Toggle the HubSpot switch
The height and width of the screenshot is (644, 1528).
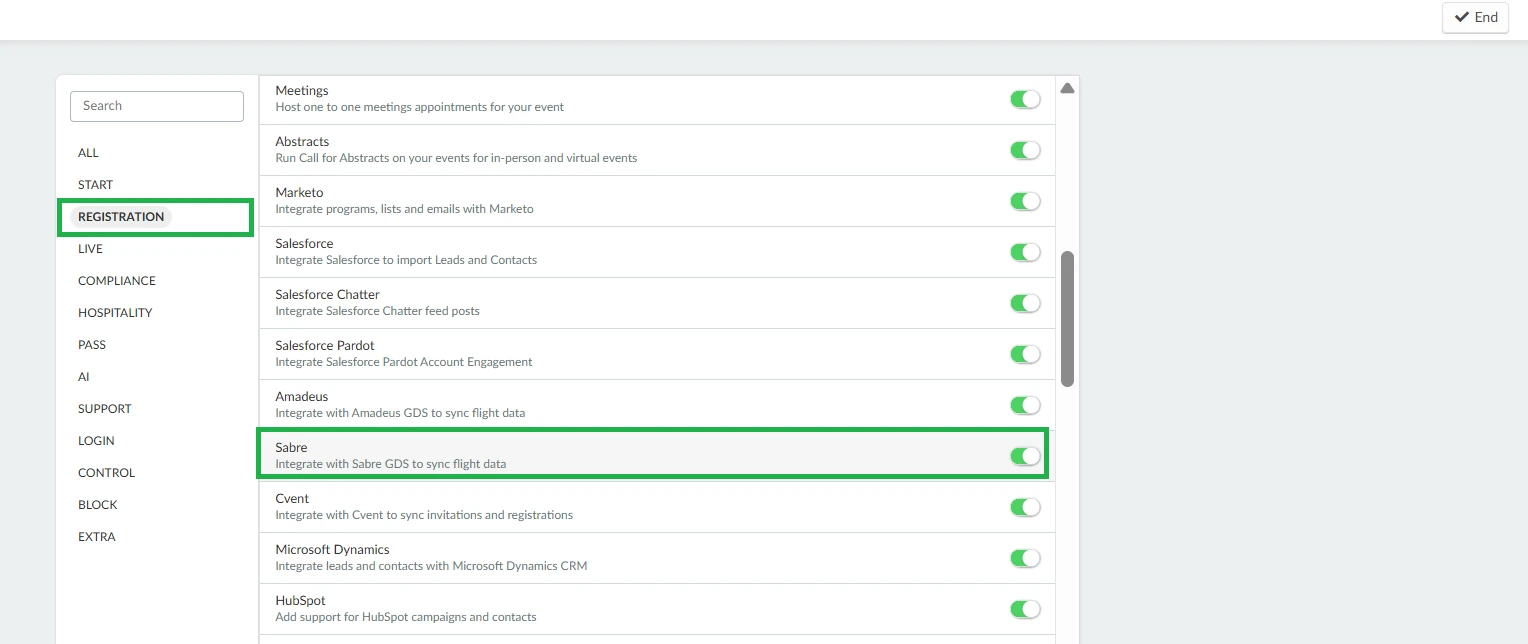coord(1025,609)
